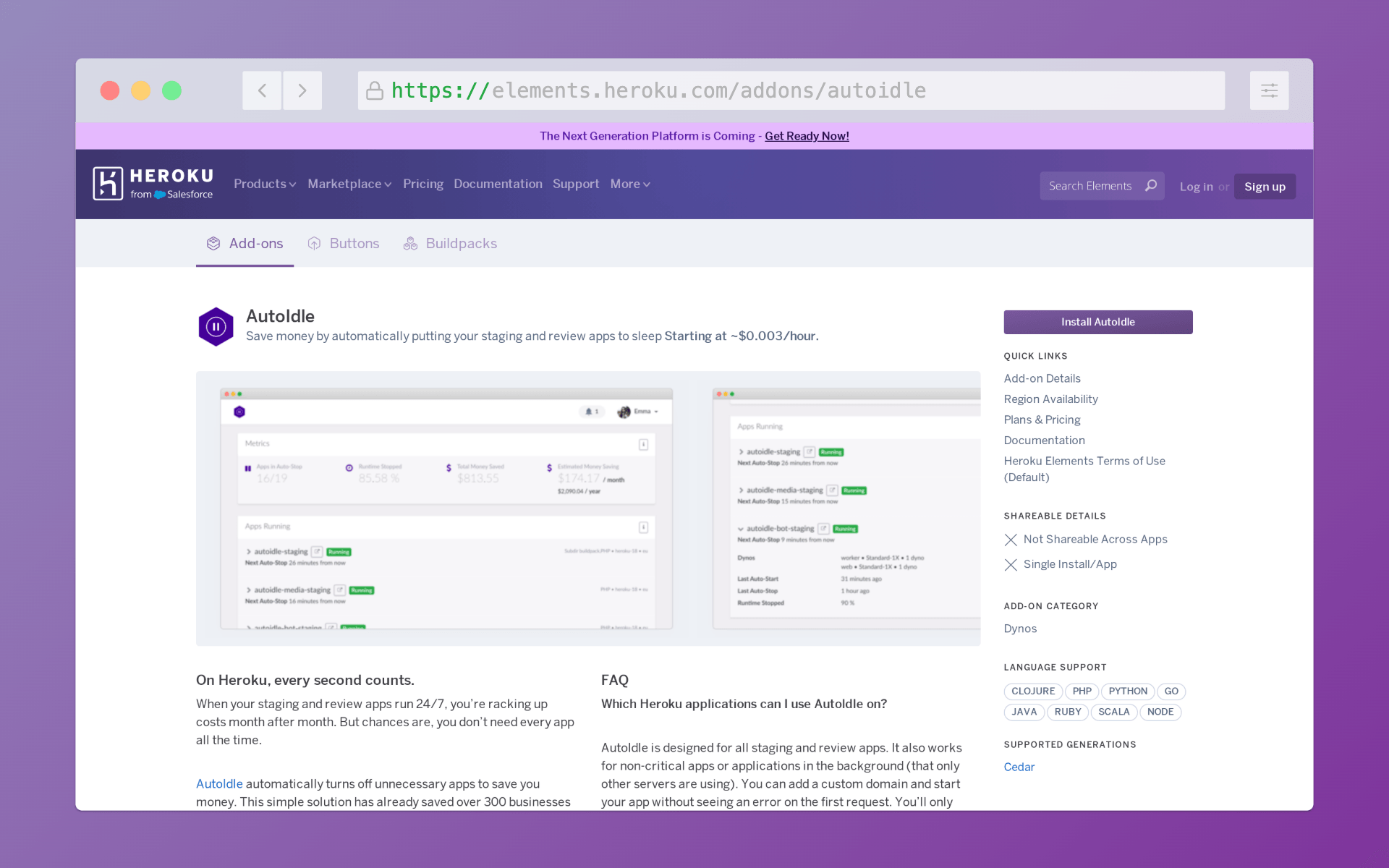
Task: Click the AutoIdle hexagon pause icon
Action: [216, 327]
